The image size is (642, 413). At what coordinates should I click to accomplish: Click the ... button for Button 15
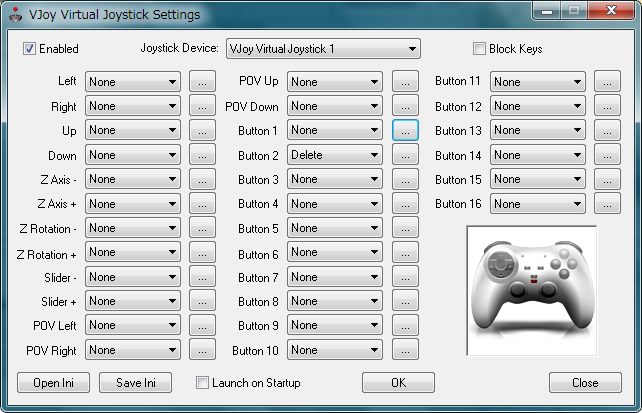click(x=607, y=179)
